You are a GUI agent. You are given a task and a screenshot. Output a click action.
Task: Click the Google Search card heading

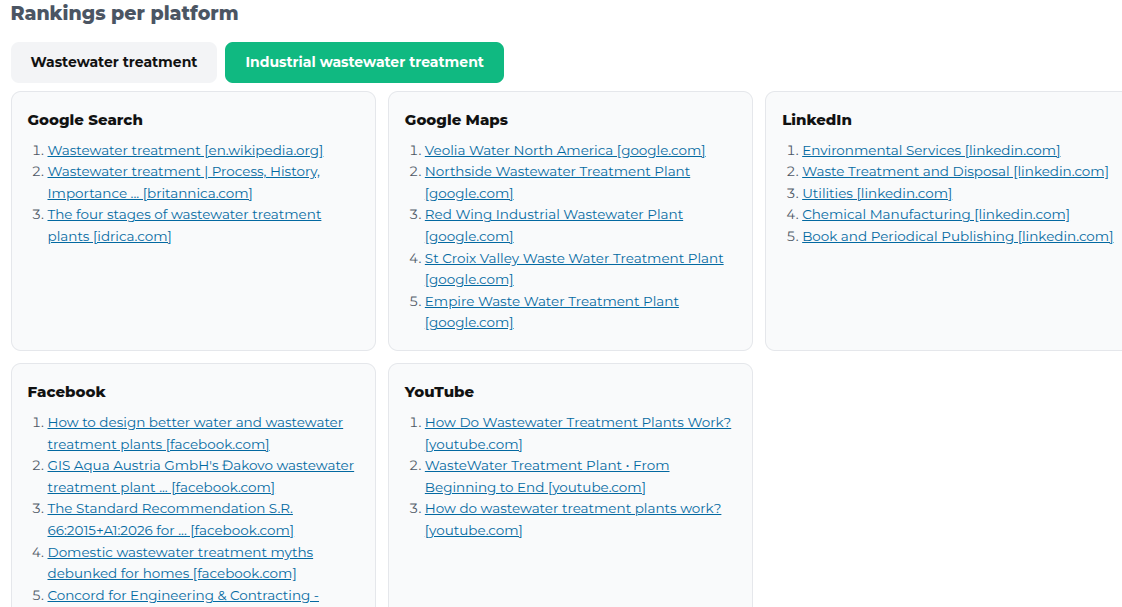85,120
